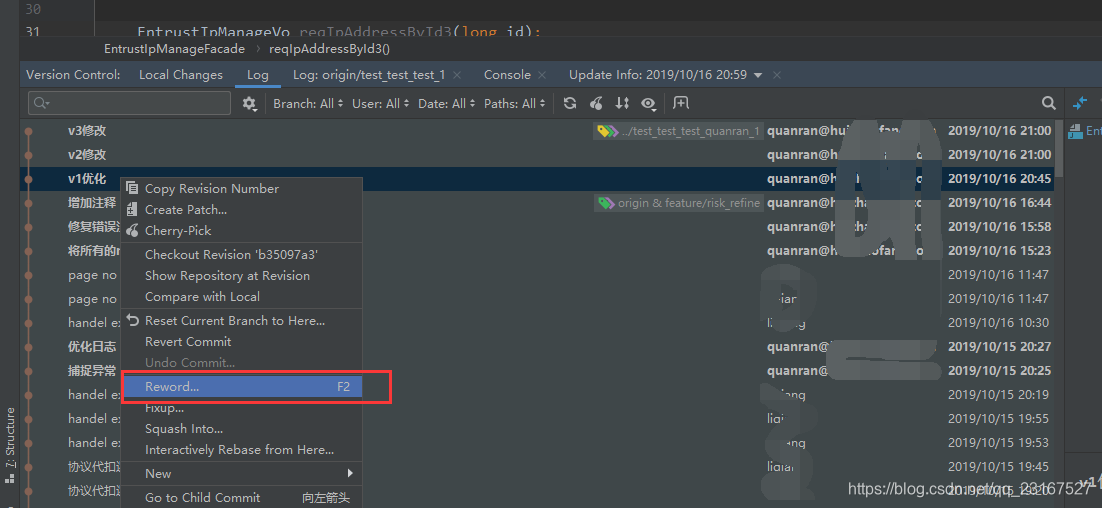Switch to the Local Changes tab
Image resolution: width=1102 pixels, height=508 pixels.
point(181,74)
